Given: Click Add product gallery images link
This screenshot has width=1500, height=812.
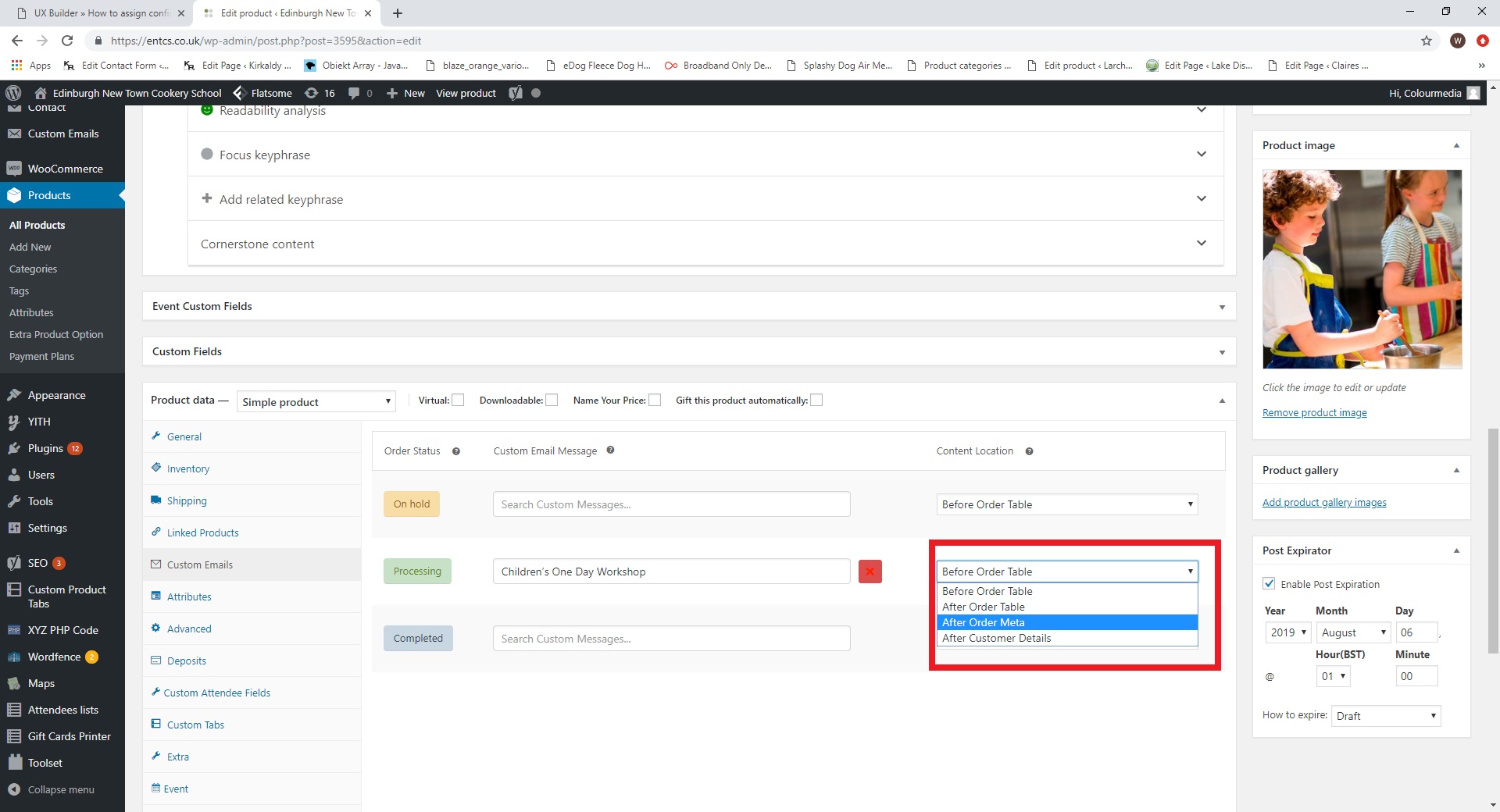Looking at the screenshot, I should pyautogui.click(x=1324, y=503).
